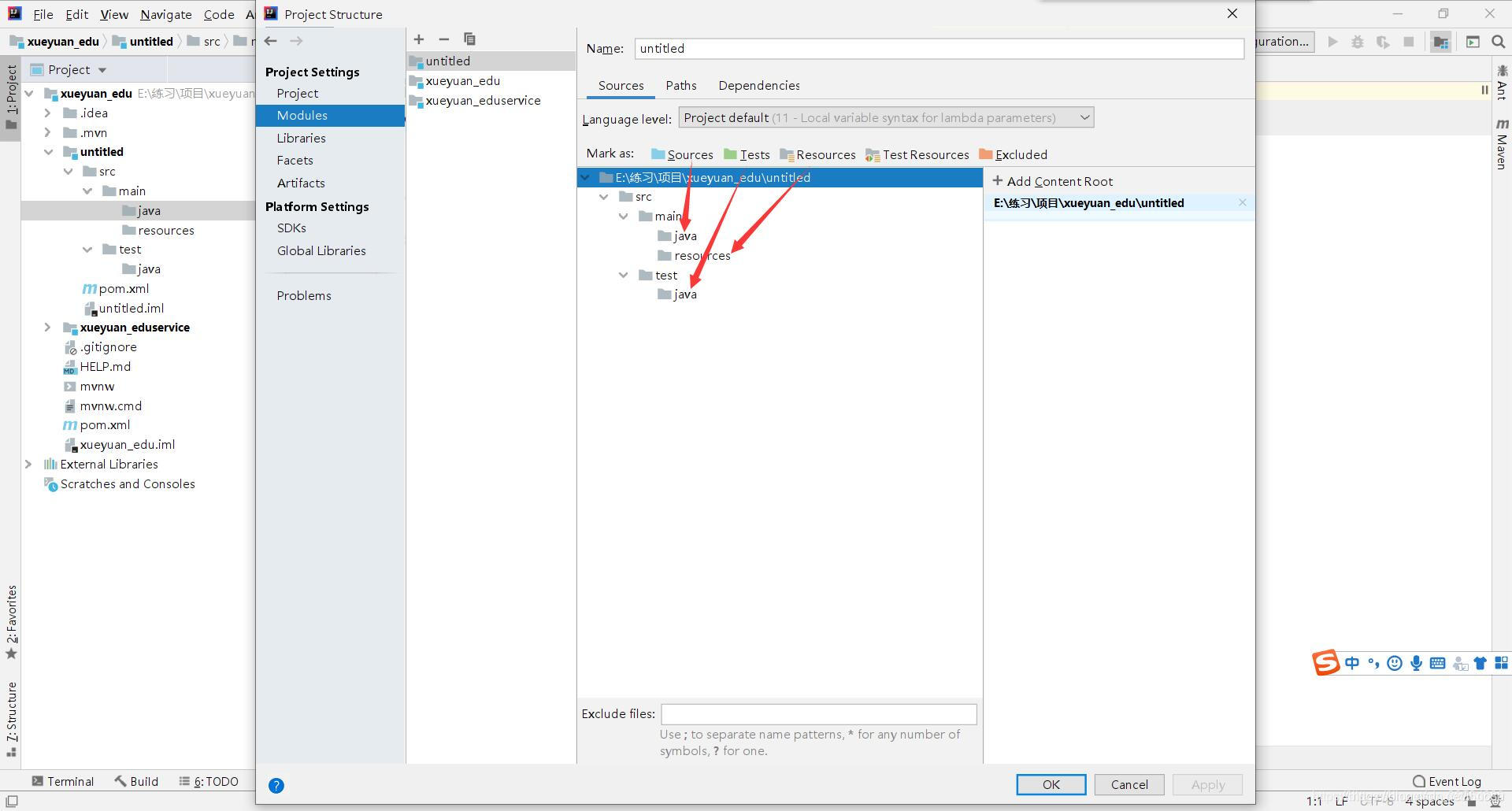Screen dimensions: 1512x811
Task: Open the Favorites tool window sidebar
Action: (x=11, y=622)
